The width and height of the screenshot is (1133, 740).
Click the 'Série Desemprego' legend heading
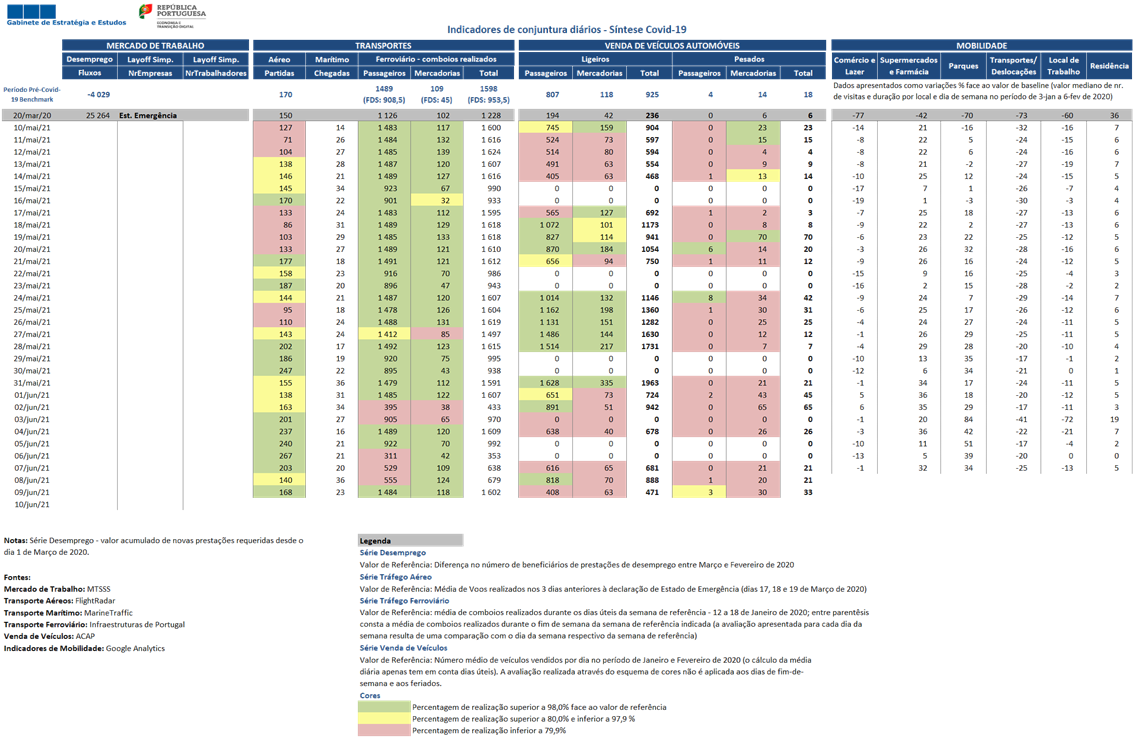tap(392, 553)
